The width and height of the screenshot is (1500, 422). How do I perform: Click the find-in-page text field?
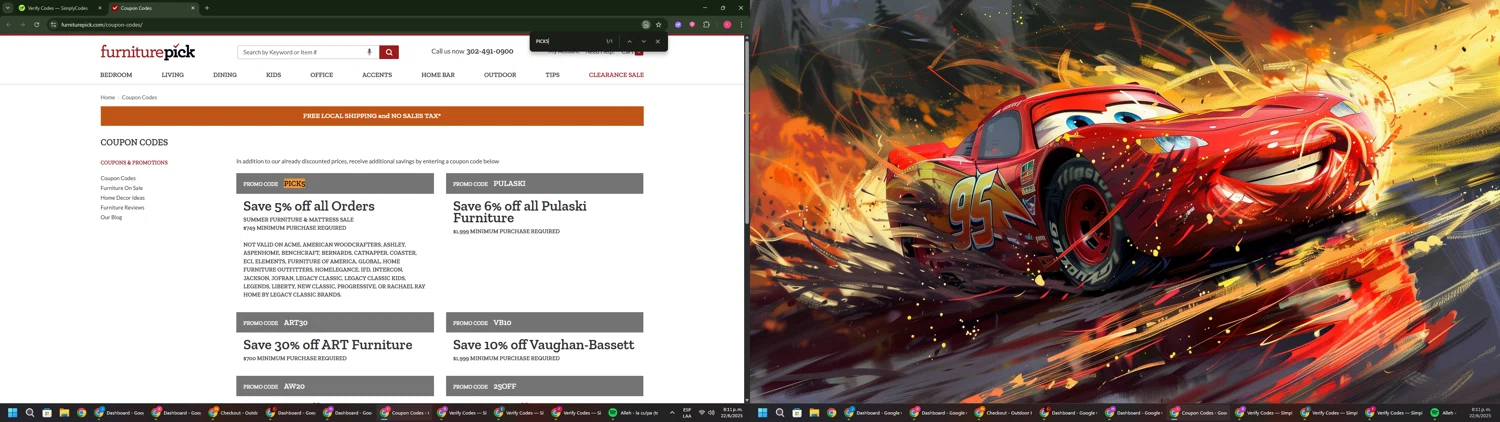pos(565,41)
